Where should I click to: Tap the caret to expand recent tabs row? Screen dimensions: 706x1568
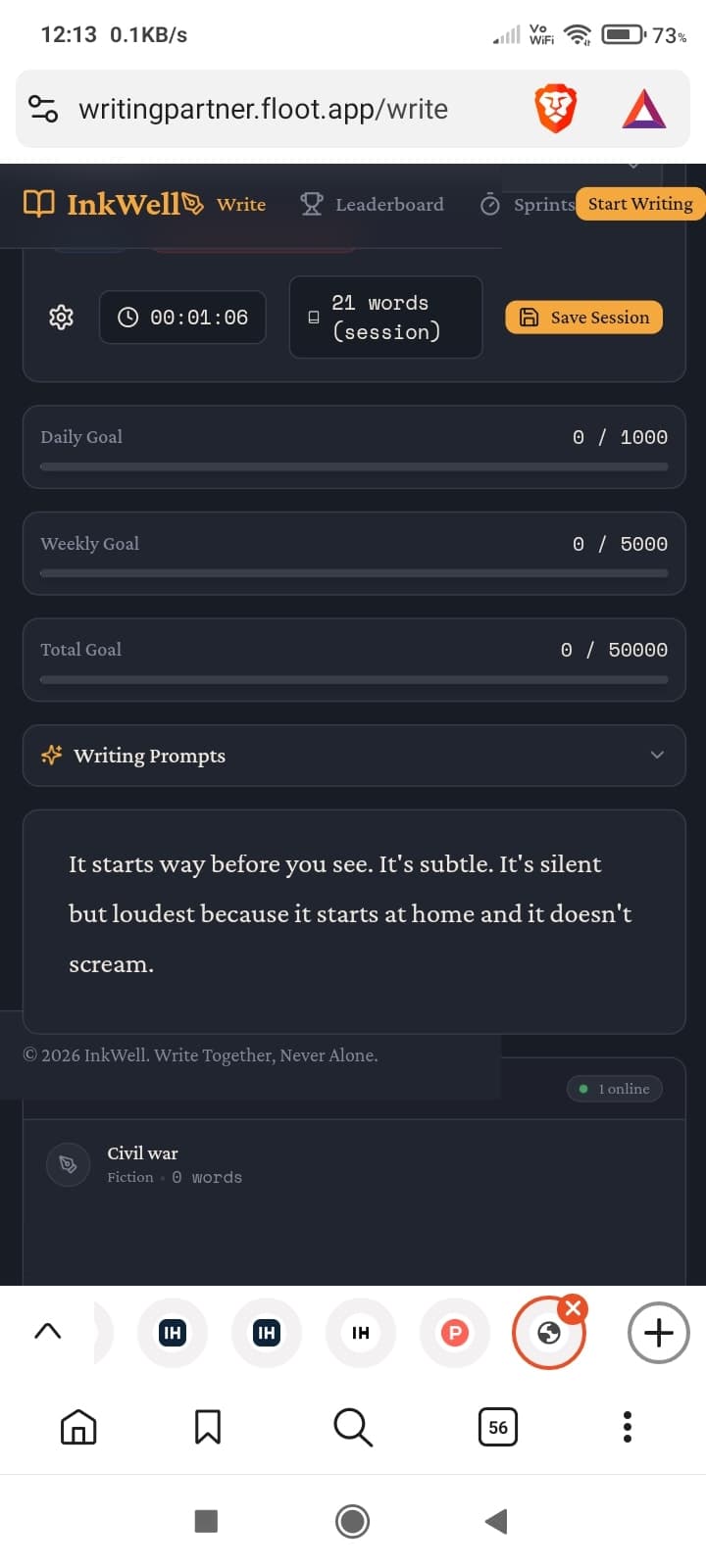tap(48, 1331)
